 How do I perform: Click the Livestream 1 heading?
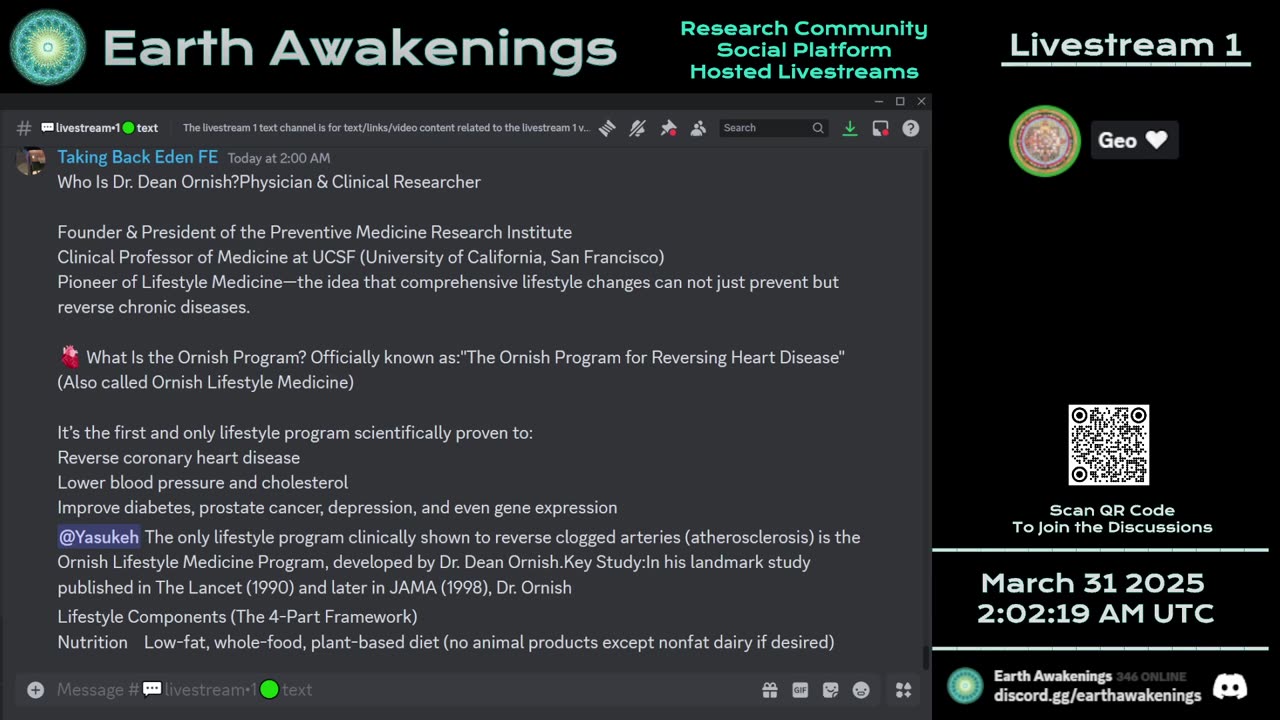pos(1126,44)
